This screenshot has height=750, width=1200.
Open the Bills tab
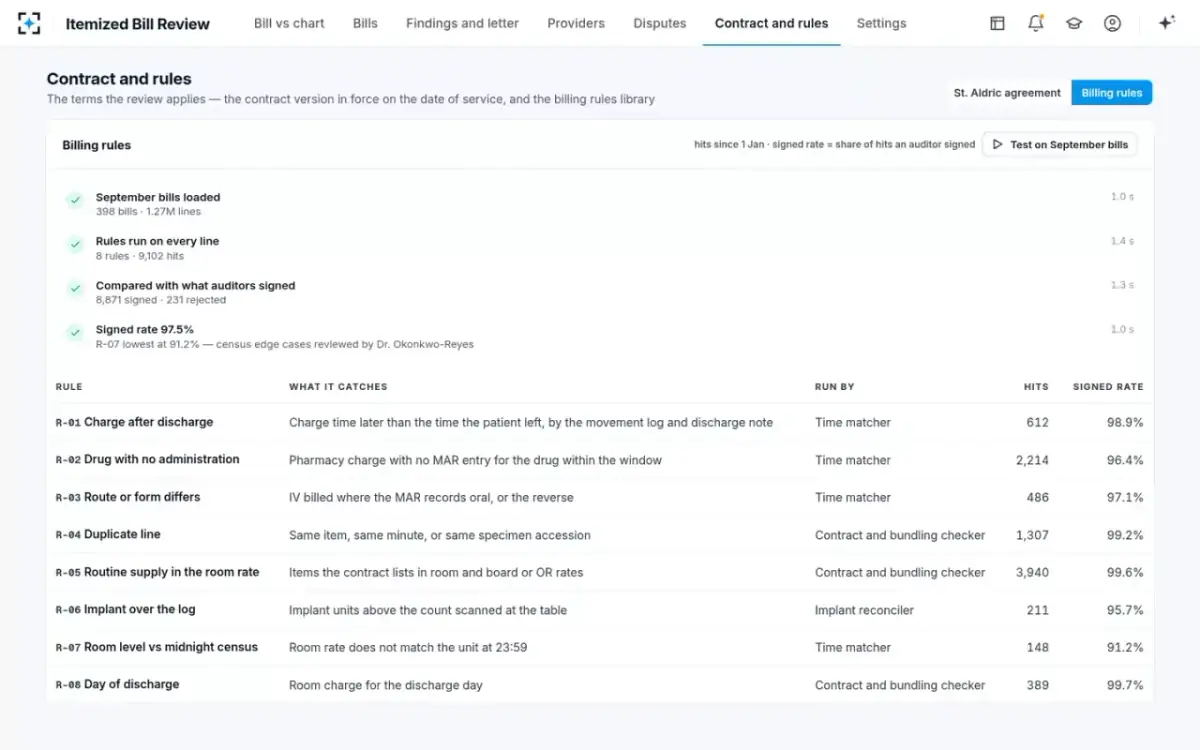click(365, 23)
